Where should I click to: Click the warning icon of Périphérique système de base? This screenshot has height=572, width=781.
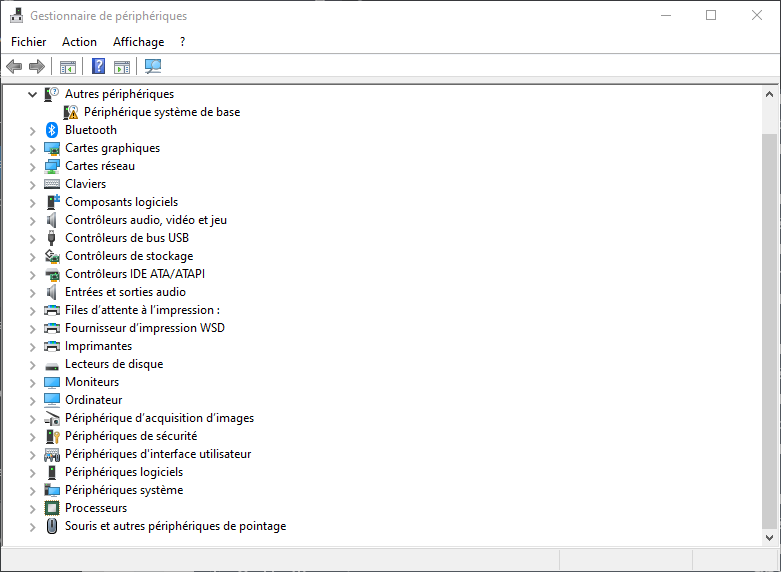[71, 112]
